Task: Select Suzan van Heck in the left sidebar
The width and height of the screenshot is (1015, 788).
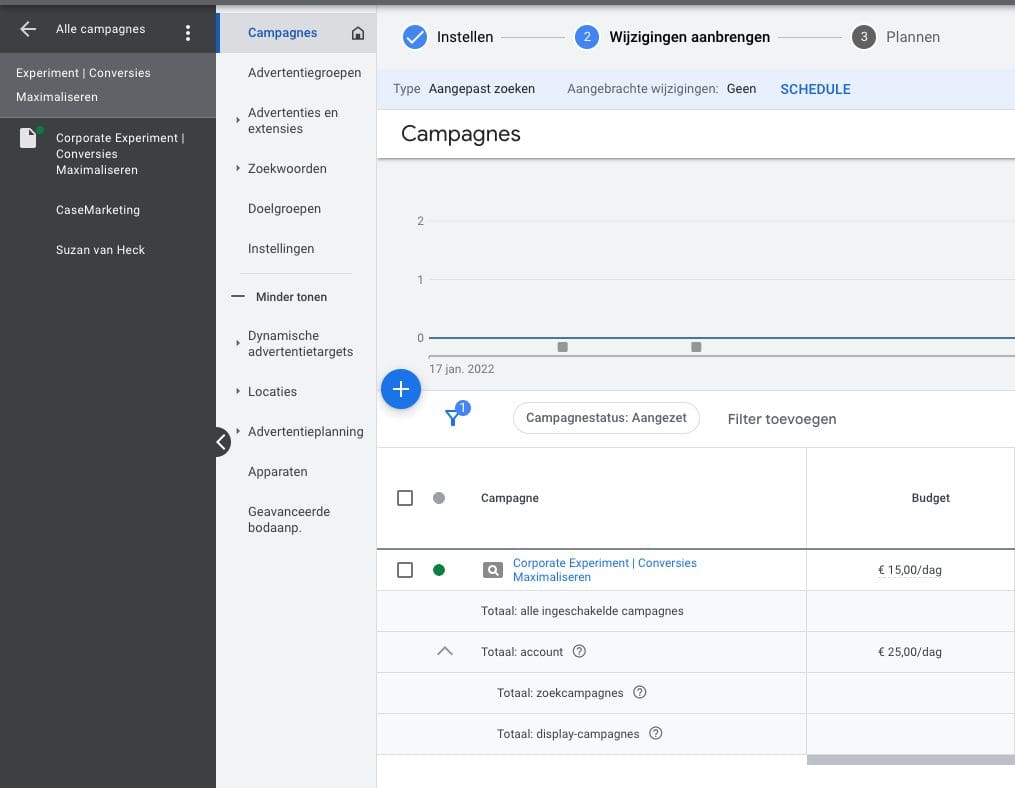Action: click(x=100, y=250)
